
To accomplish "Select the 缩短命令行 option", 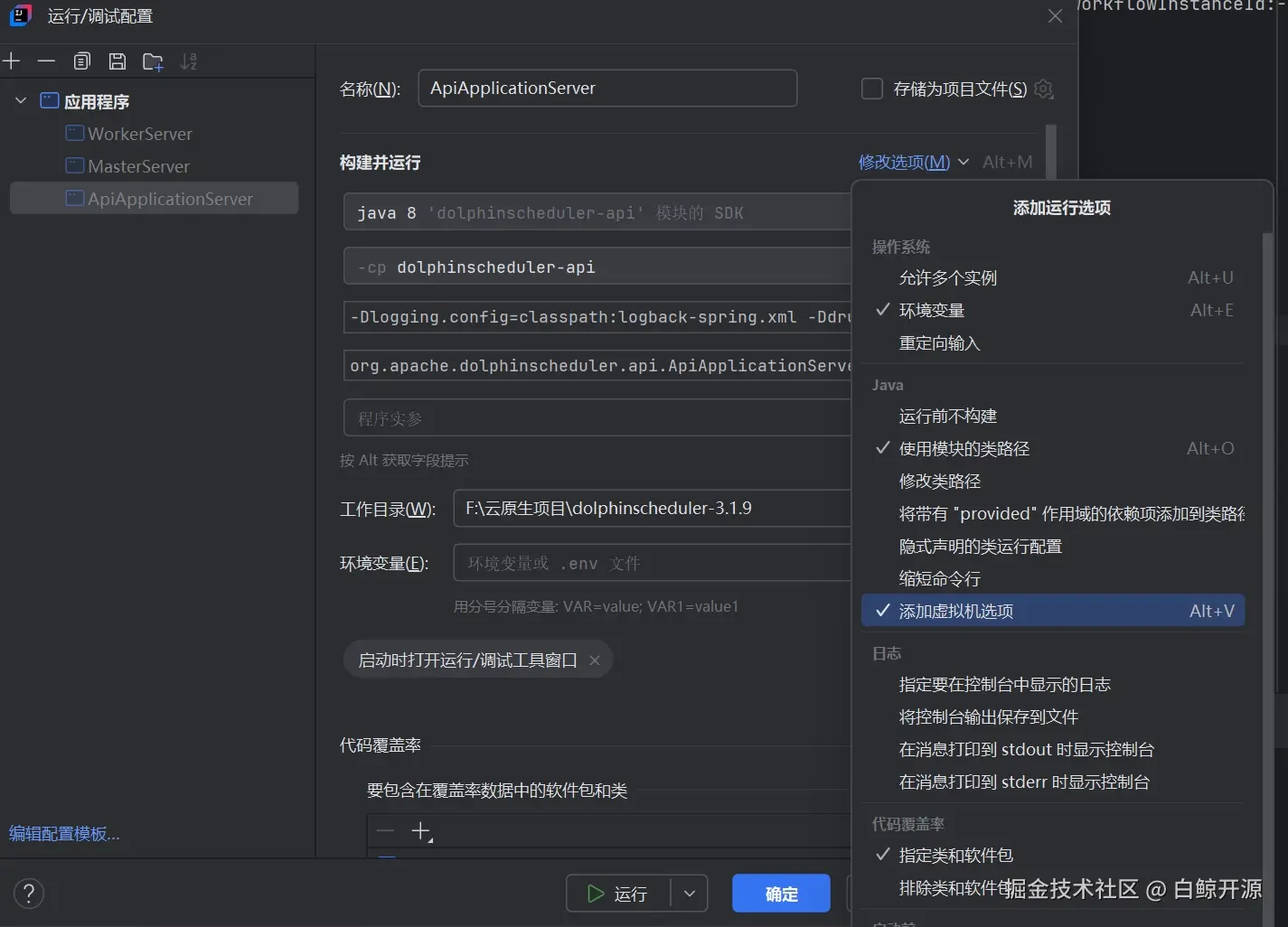I will 1053,578.
